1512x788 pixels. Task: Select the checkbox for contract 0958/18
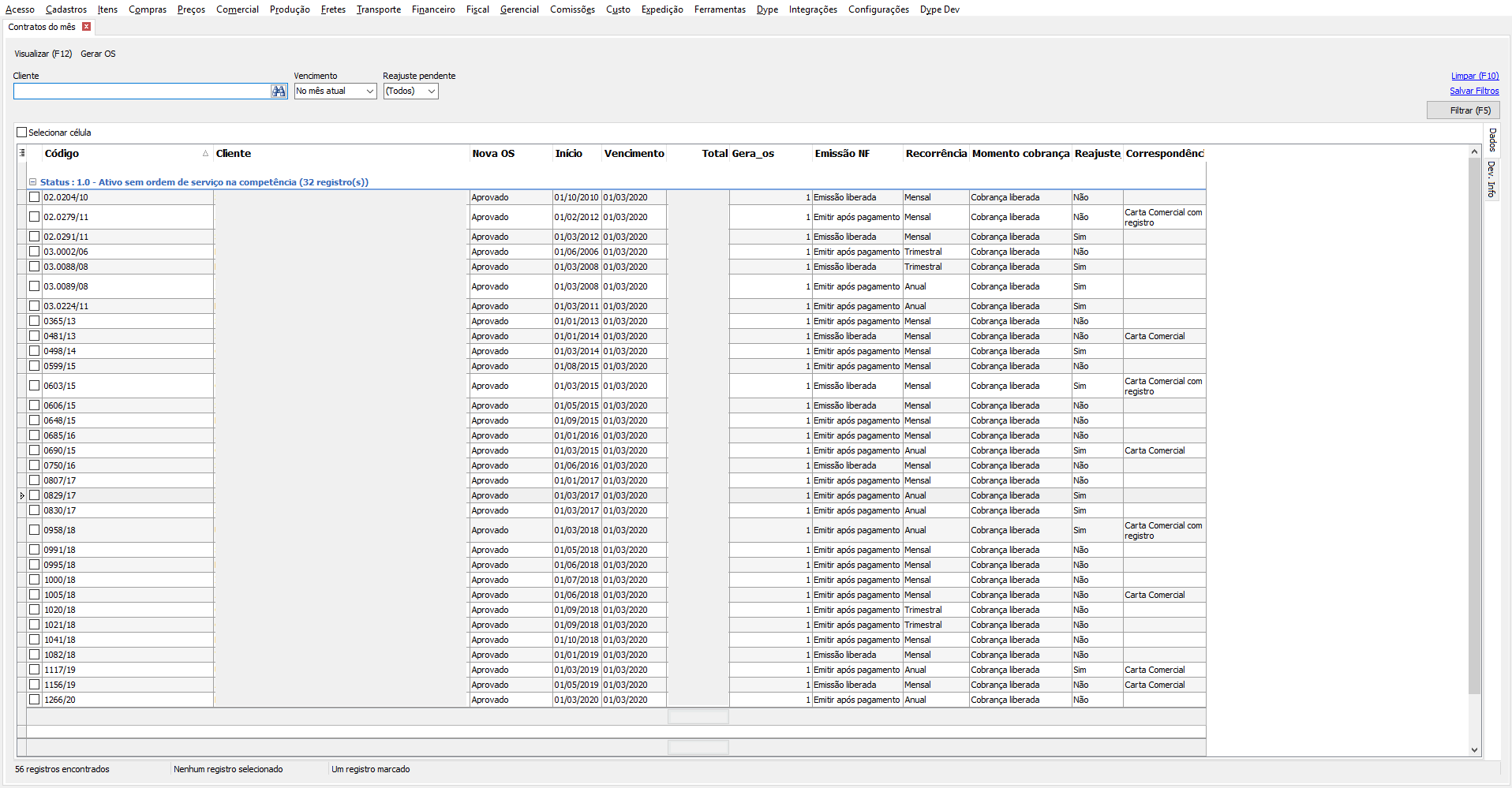35,530
